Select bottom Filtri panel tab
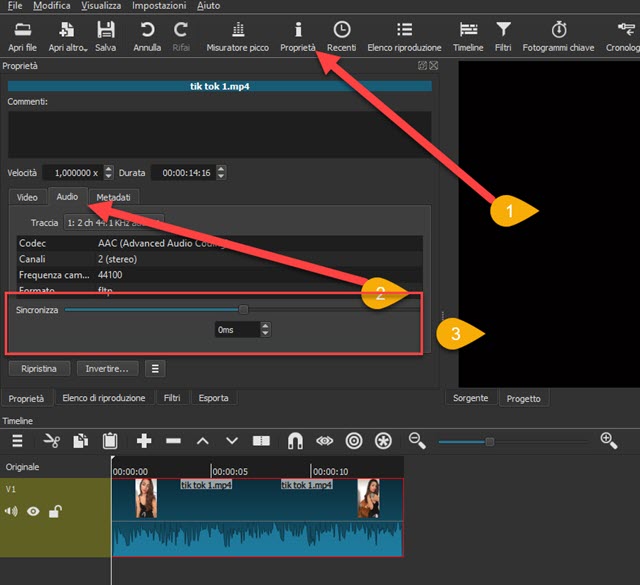 172,398
